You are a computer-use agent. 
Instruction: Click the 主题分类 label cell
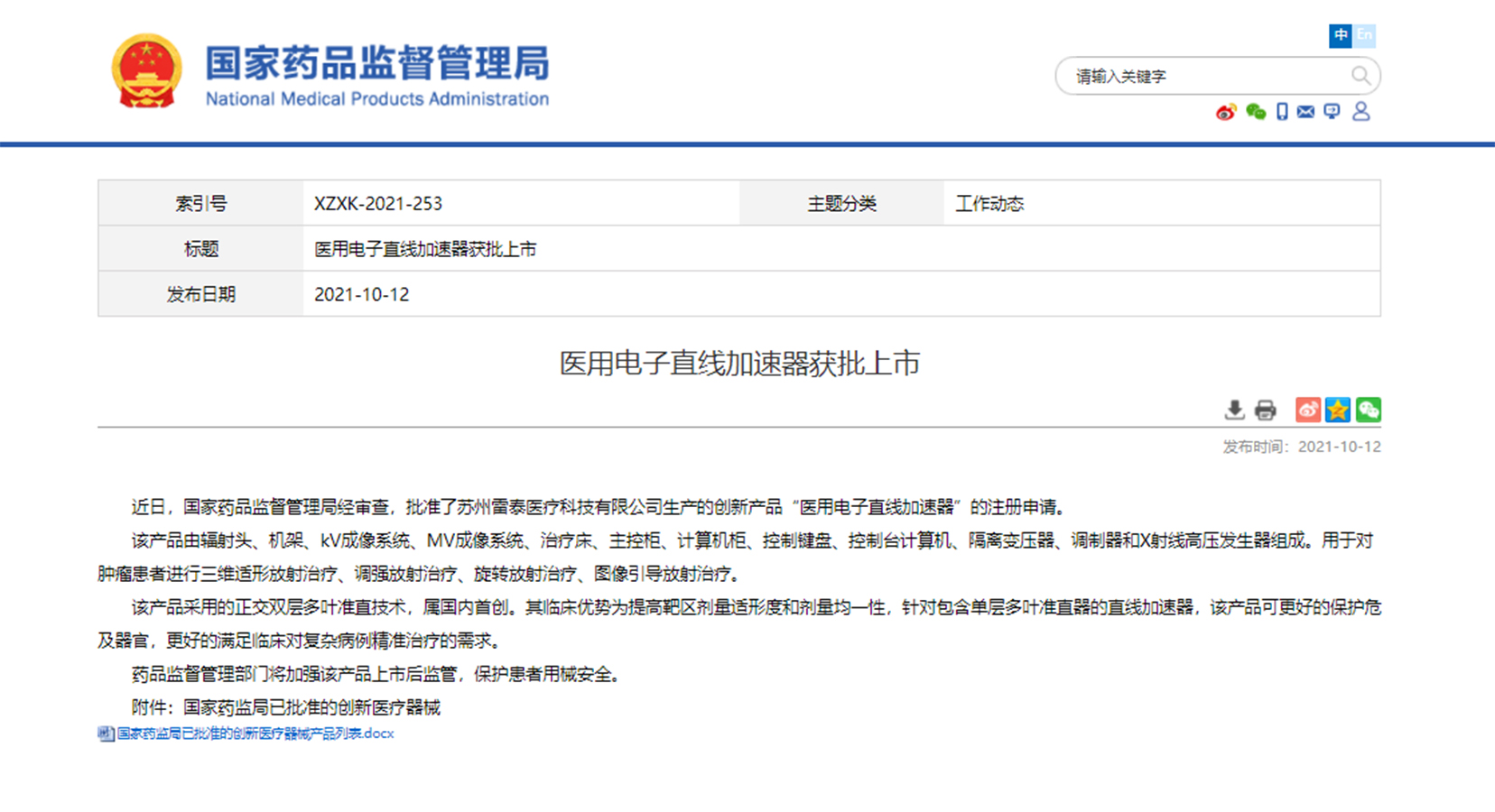[x=841, y=204]
